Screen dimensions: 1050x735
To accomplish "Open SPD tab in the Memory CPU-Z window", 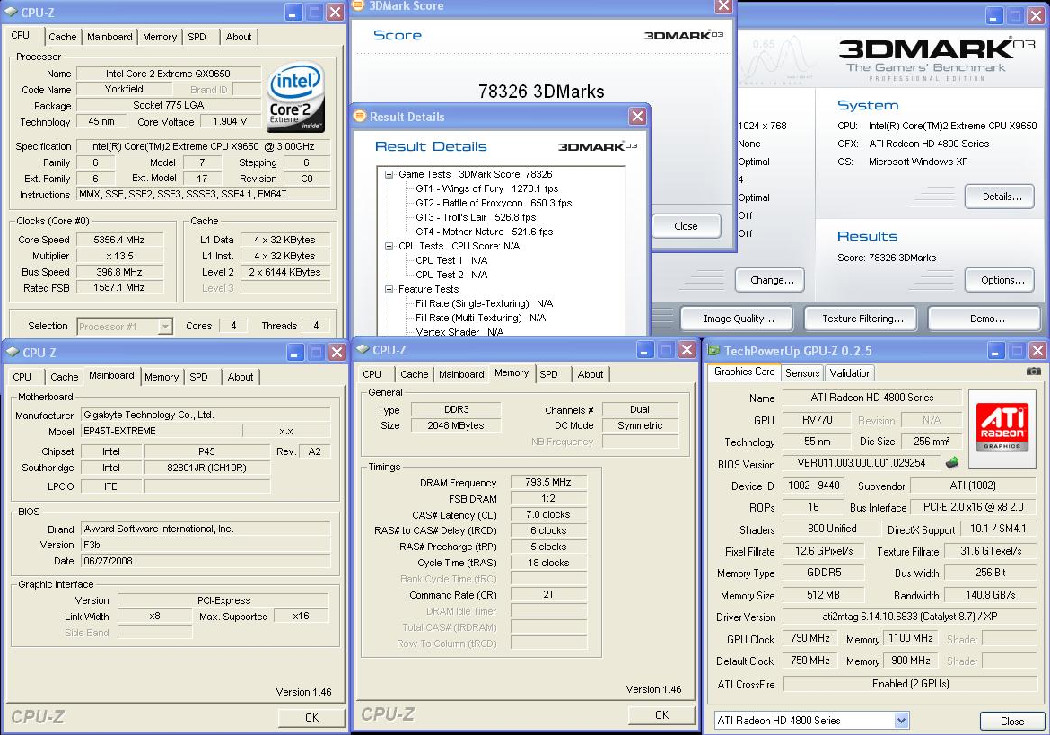I will 548,374.
